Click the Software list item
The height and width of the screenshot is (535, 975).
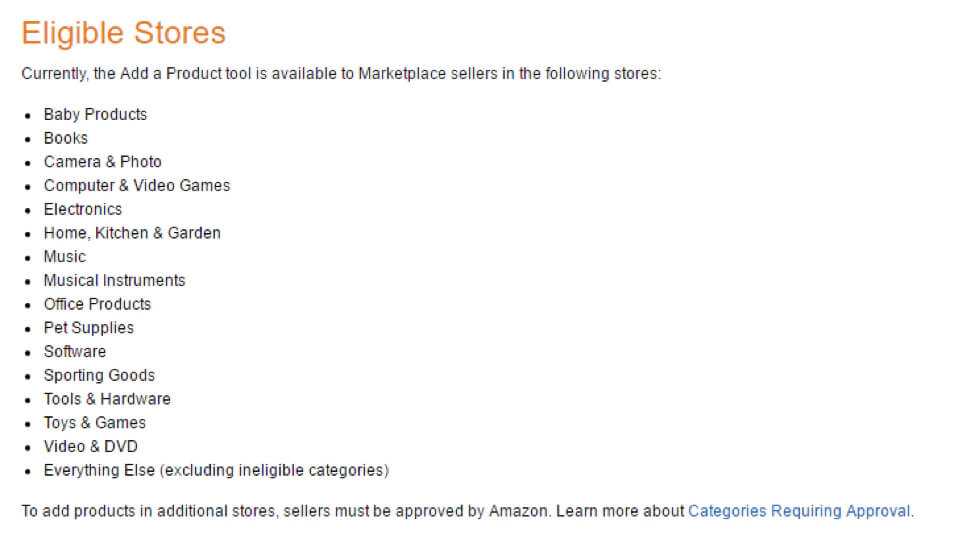tap(74, 352)
